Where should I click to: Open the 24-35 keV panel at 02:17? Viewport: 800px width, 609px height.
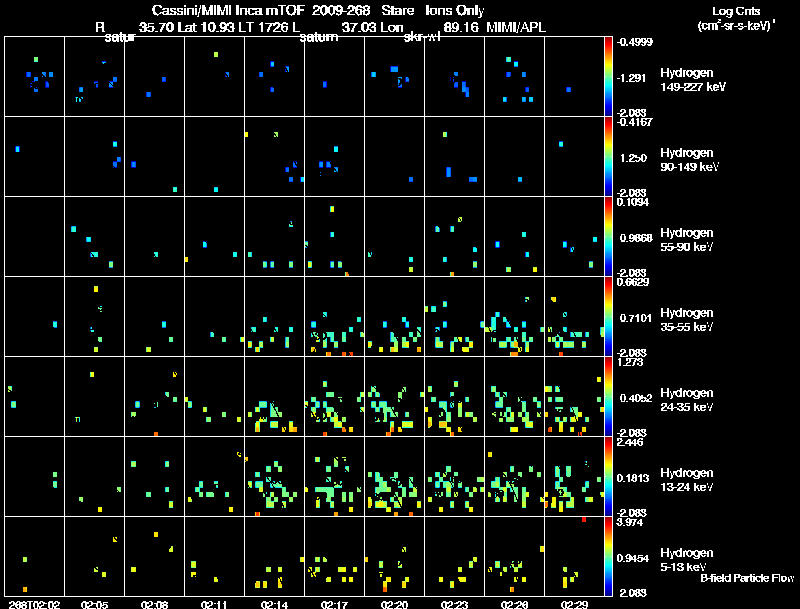[x=334, y=396]
